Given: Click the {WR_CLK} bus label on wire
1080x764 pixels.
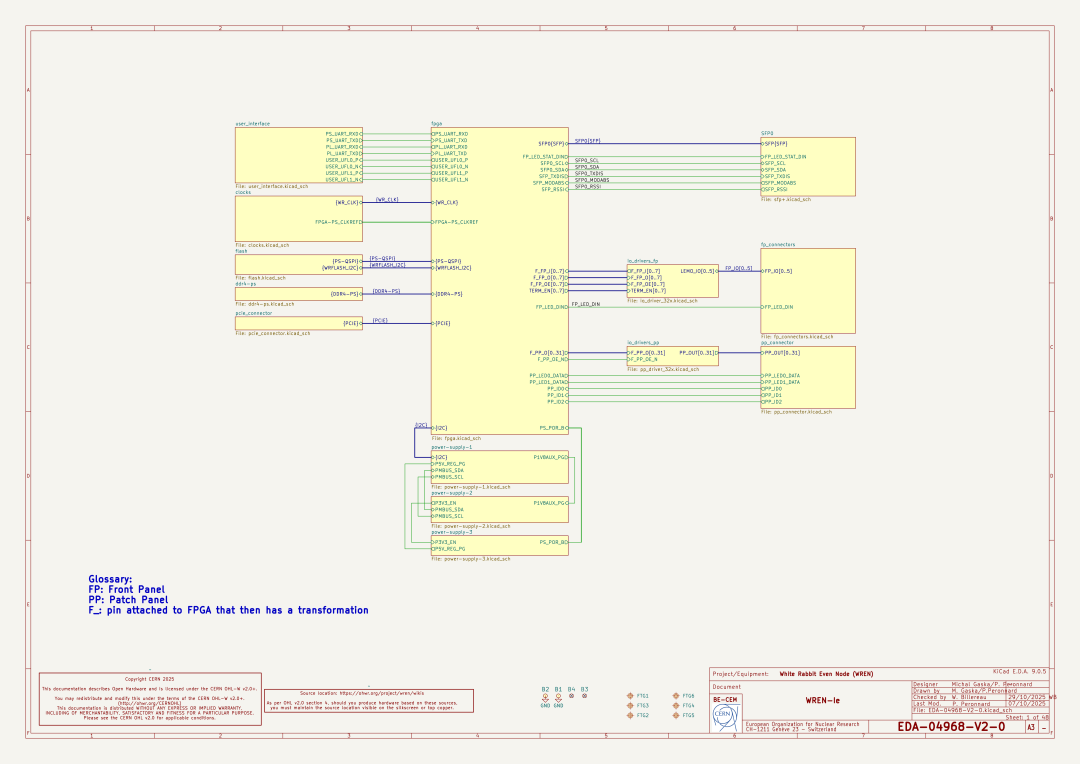Looking at the screenshot, I should (x=387, y=200).
